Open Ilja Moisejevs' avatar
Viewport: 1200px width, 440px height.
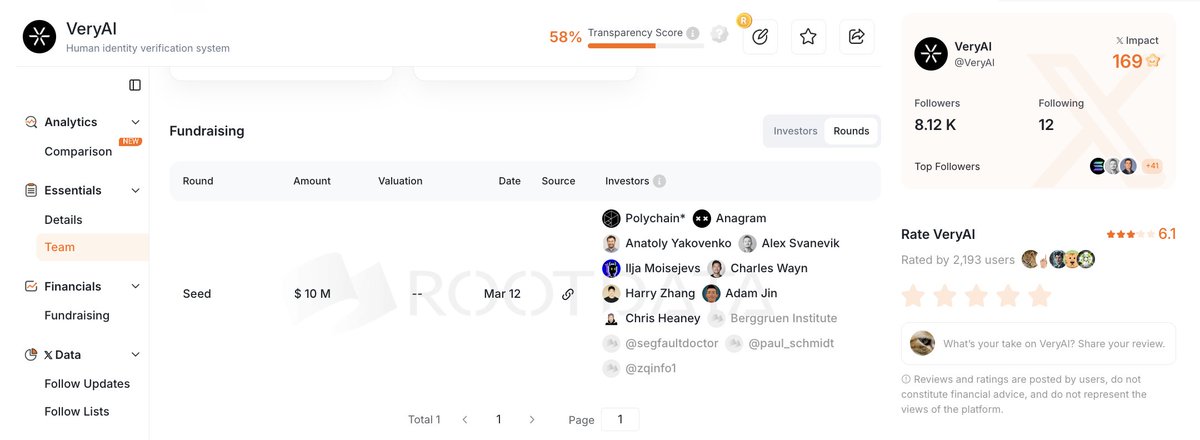(611, 268)
